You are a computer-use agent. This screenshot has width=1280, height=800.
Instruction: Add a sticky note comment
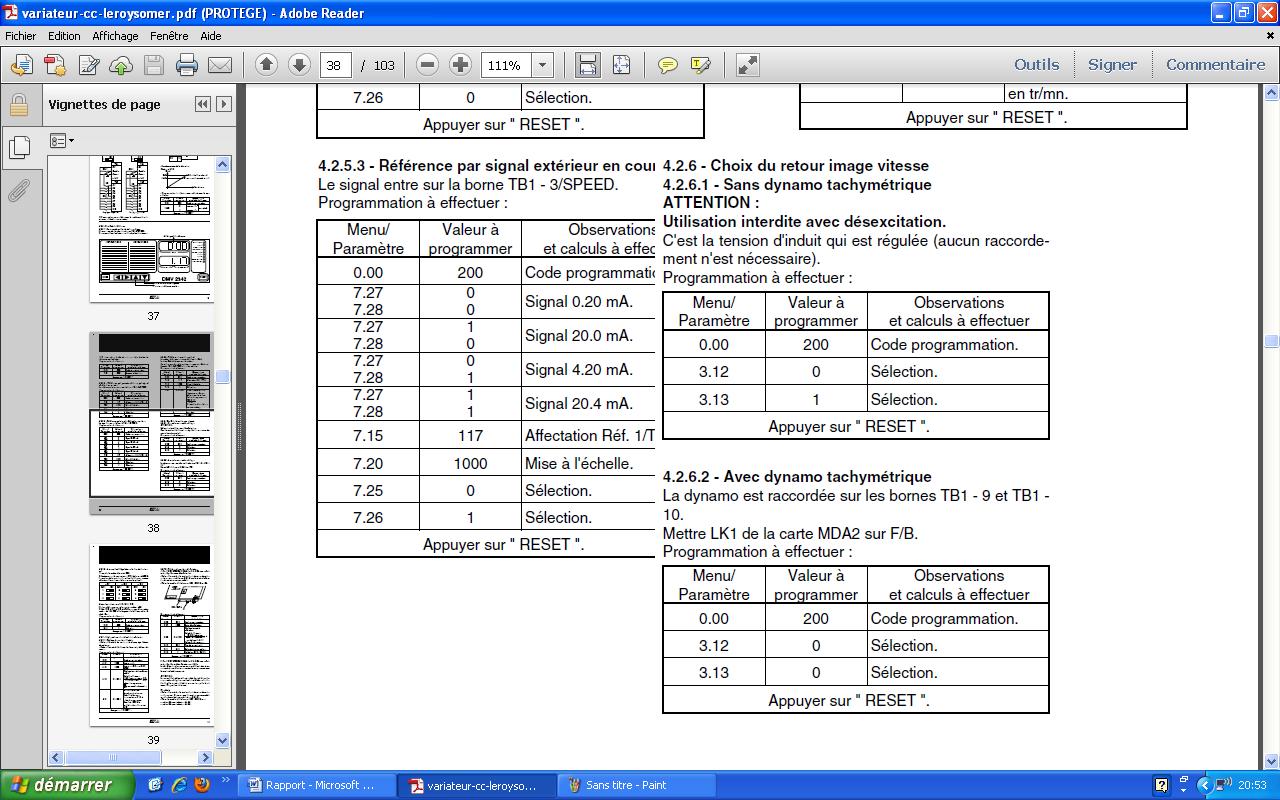pyautogui.click(x=667, y=65)
